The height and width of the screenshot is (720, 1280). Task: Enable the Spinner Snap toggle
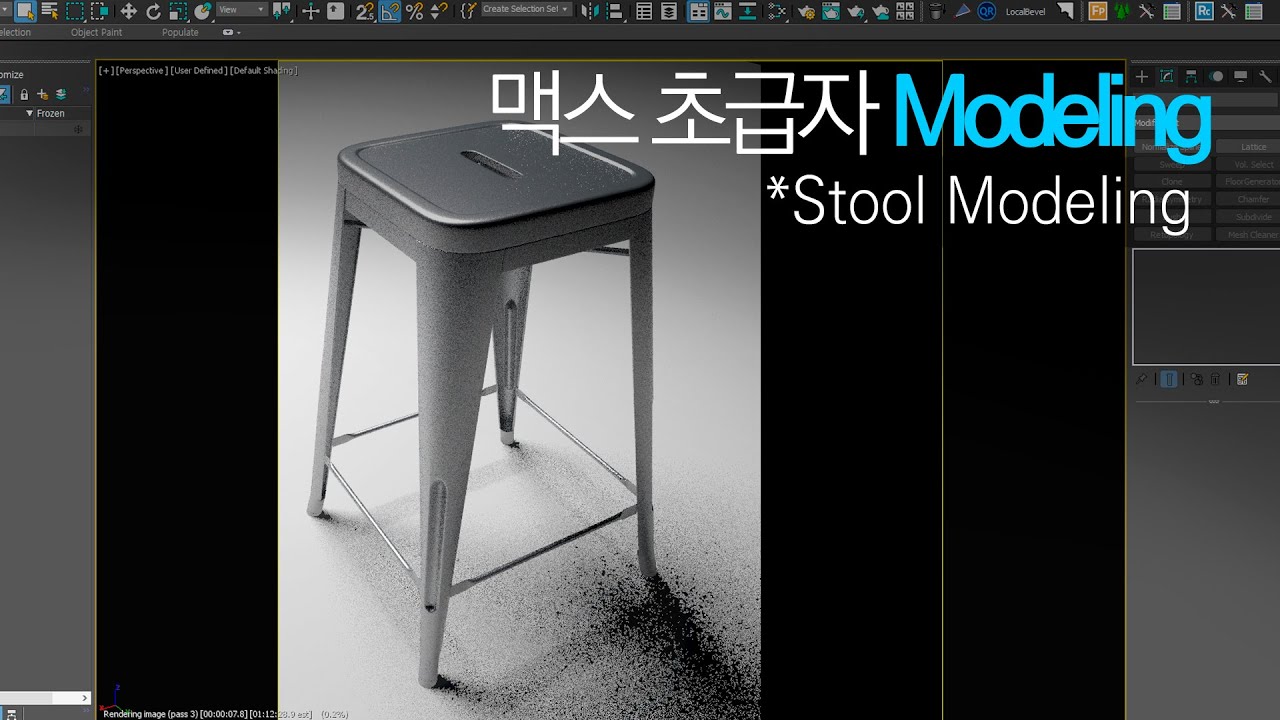point(440,11)
